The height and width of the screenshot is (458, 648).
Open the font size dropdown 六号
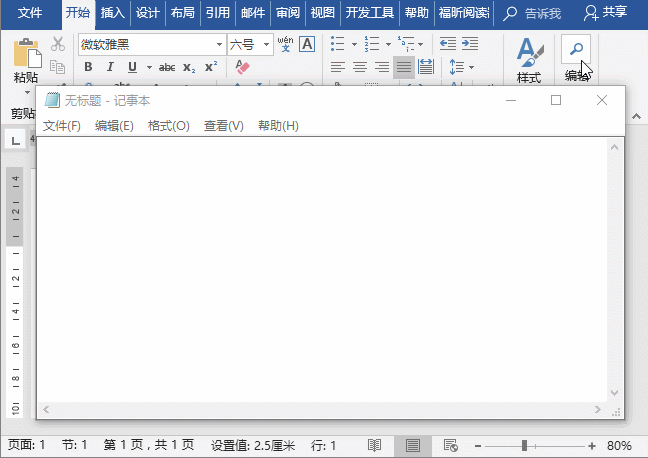[267, 44]
